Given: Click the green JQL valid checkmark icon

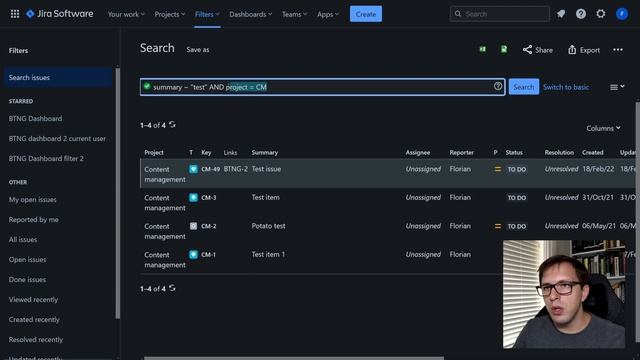Looking at the screenshot, I should tap(147, 87).
